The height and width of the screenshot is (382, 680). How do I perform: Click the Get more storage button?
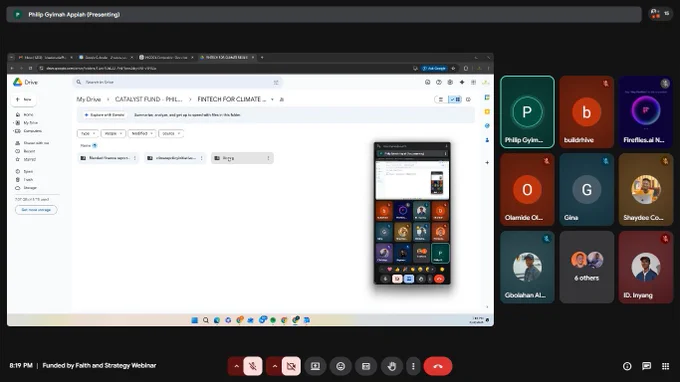[36, 210]
